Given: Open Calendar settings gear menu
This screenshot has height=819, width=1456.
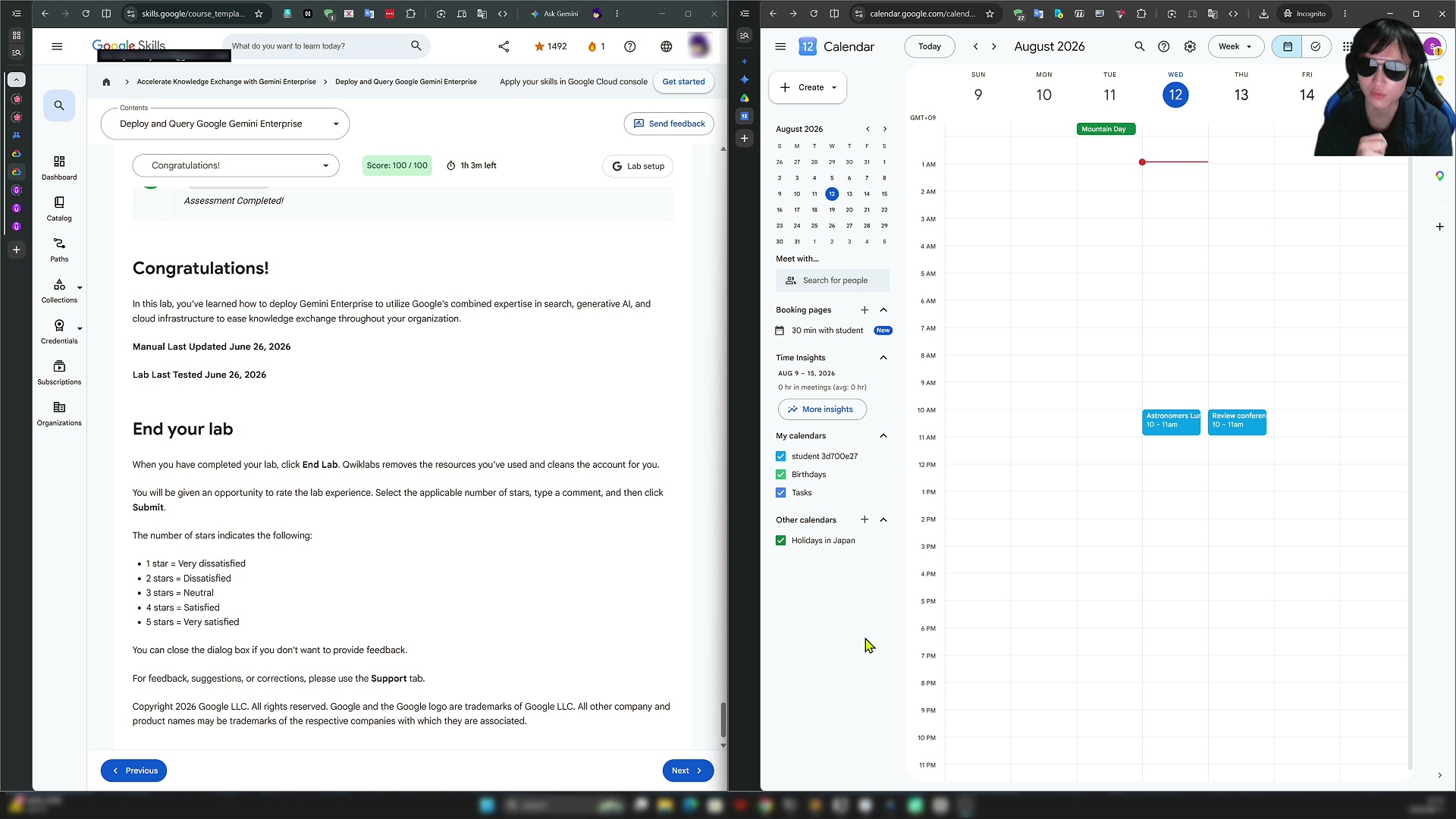Looking at the screenshot, I should point(1191,46).
